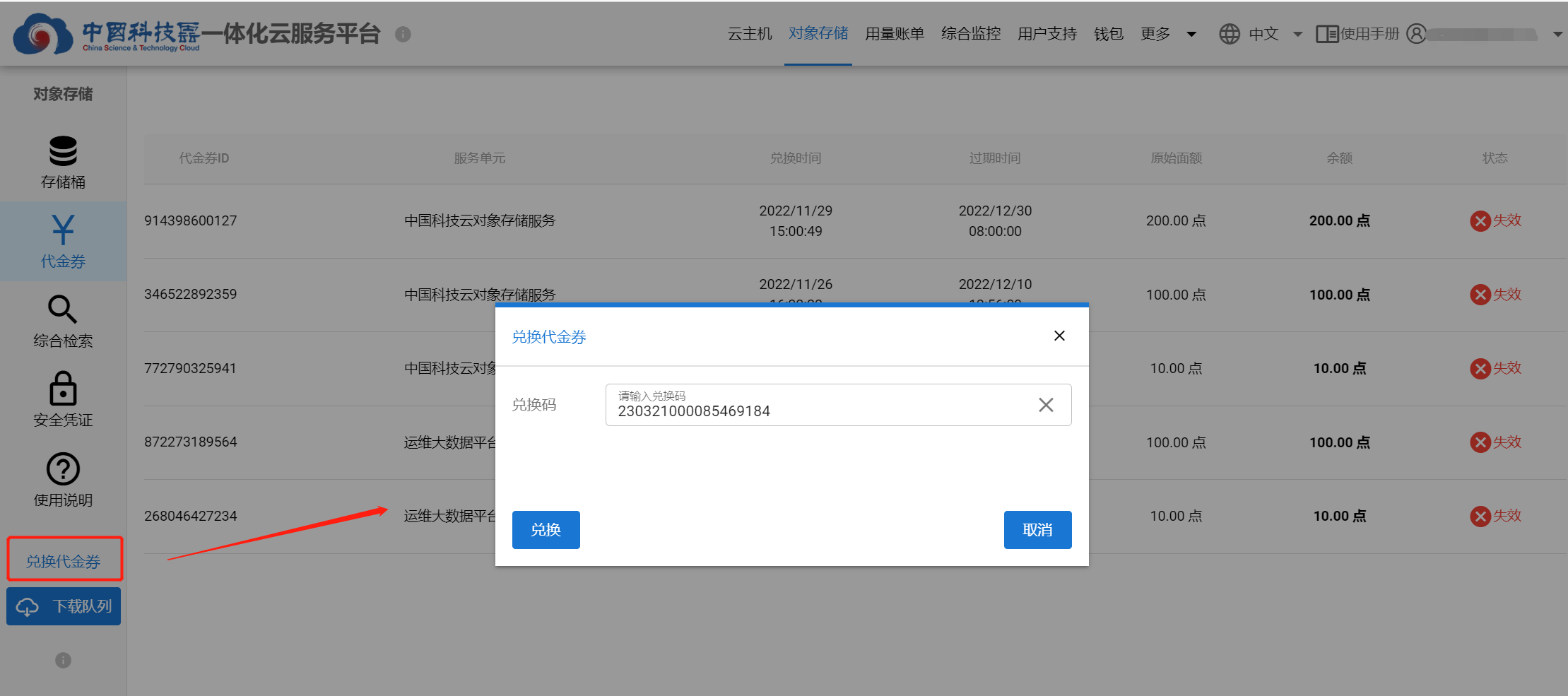
Task: Close the 兑换代金券 dialog with X
Action: 1059,336
